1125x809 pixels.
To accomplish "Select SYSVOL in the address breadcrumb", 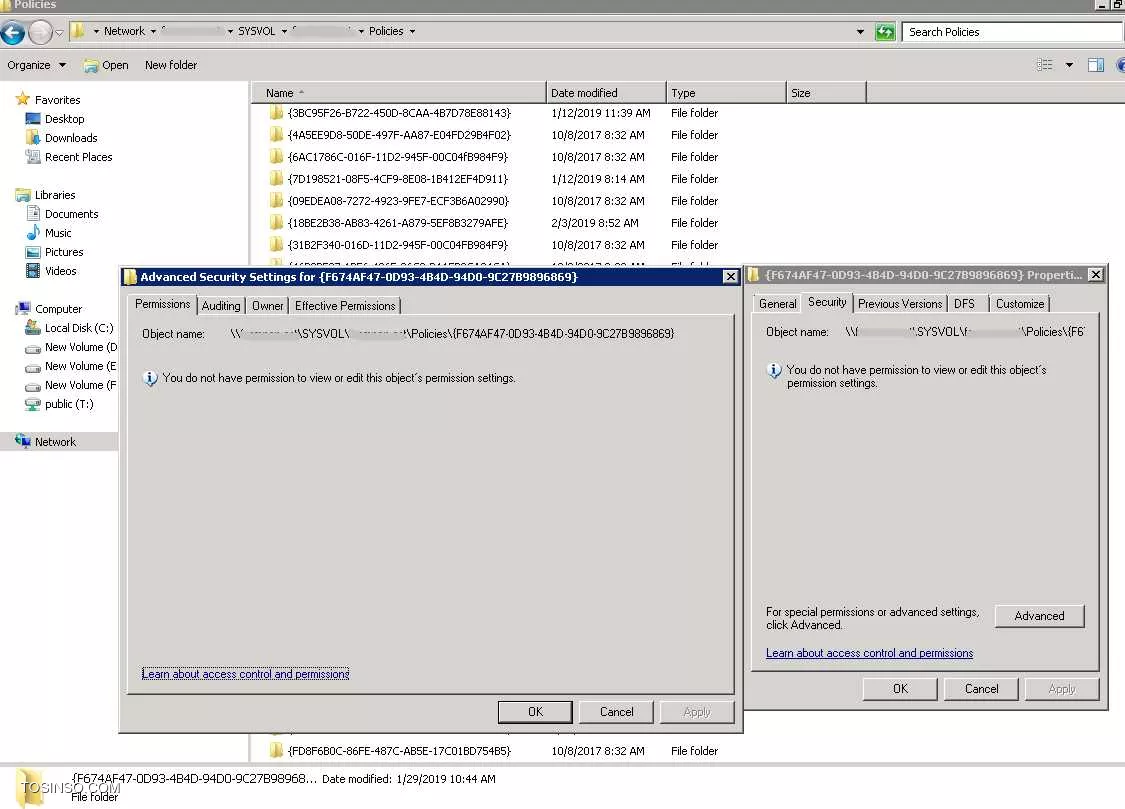I will point(257,32).
